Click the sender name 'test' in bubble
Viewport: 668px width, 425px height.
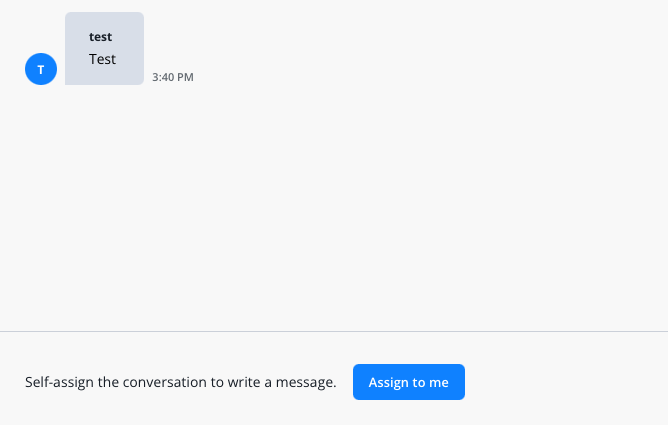(x=100, y=37)
